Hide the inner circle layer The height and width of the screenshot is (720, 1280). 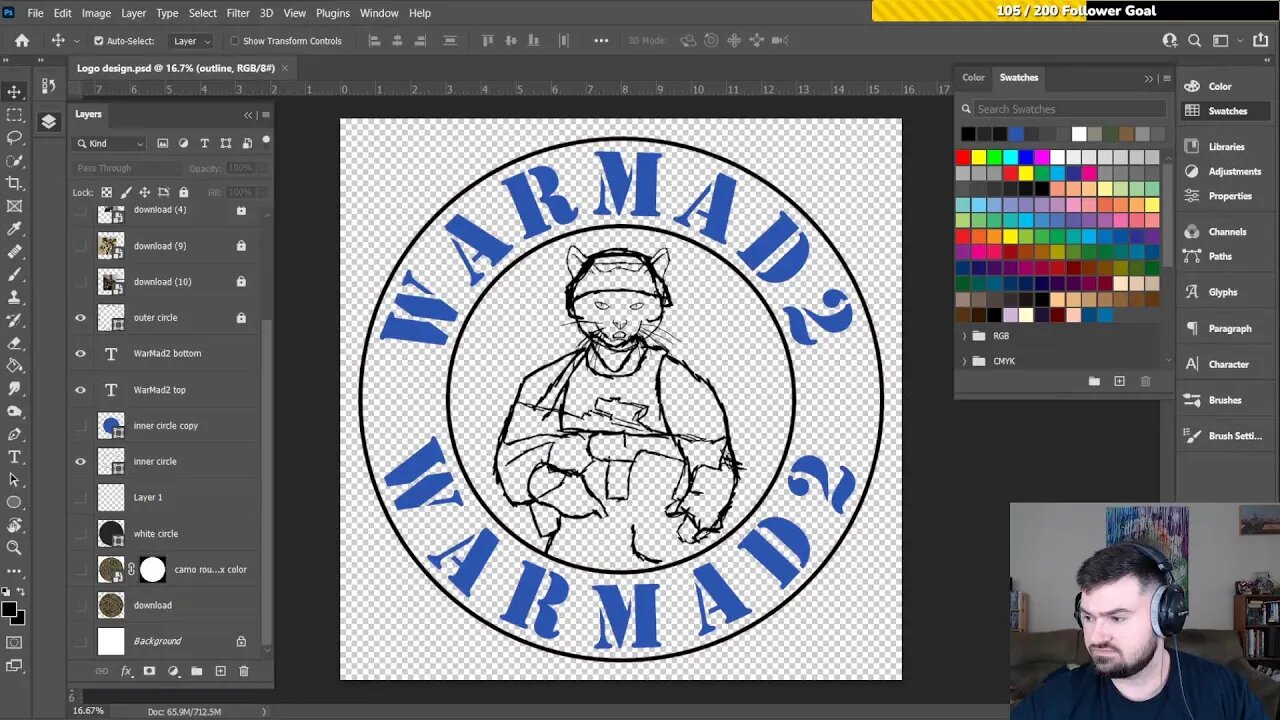[81, 462]
